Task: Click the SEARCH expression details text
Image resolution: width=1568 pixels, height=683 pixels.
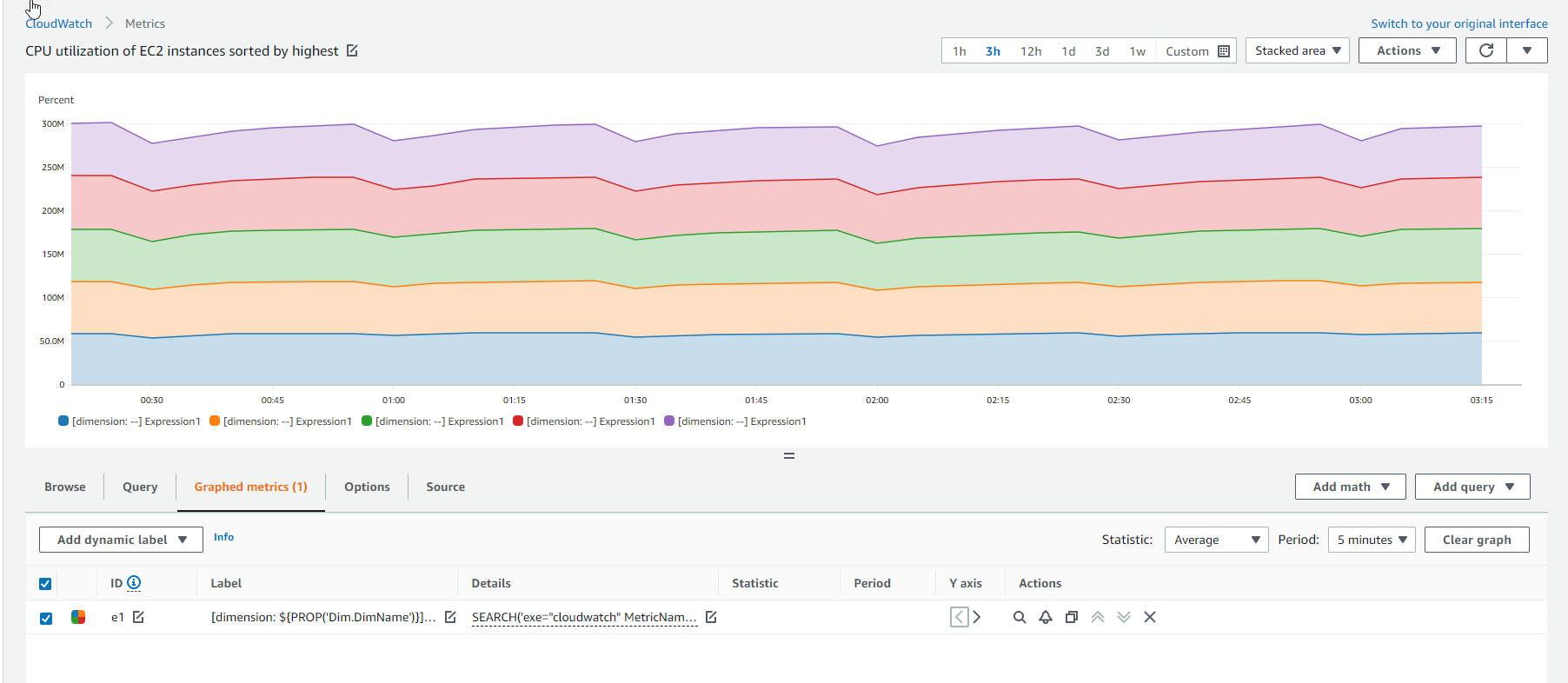Action: pyautogui.click(x=584, y=617)
